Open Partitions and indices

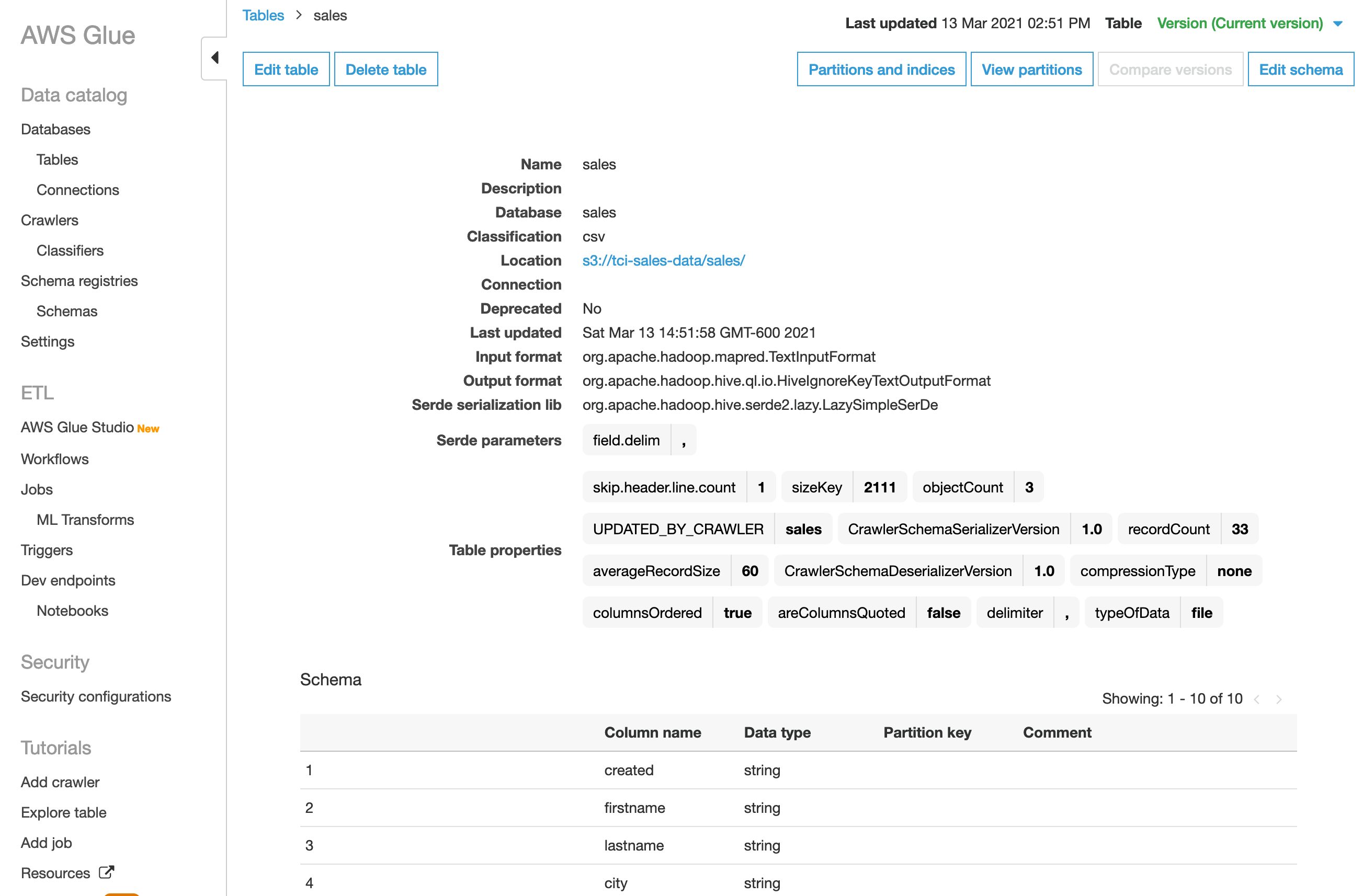point(881,68)
